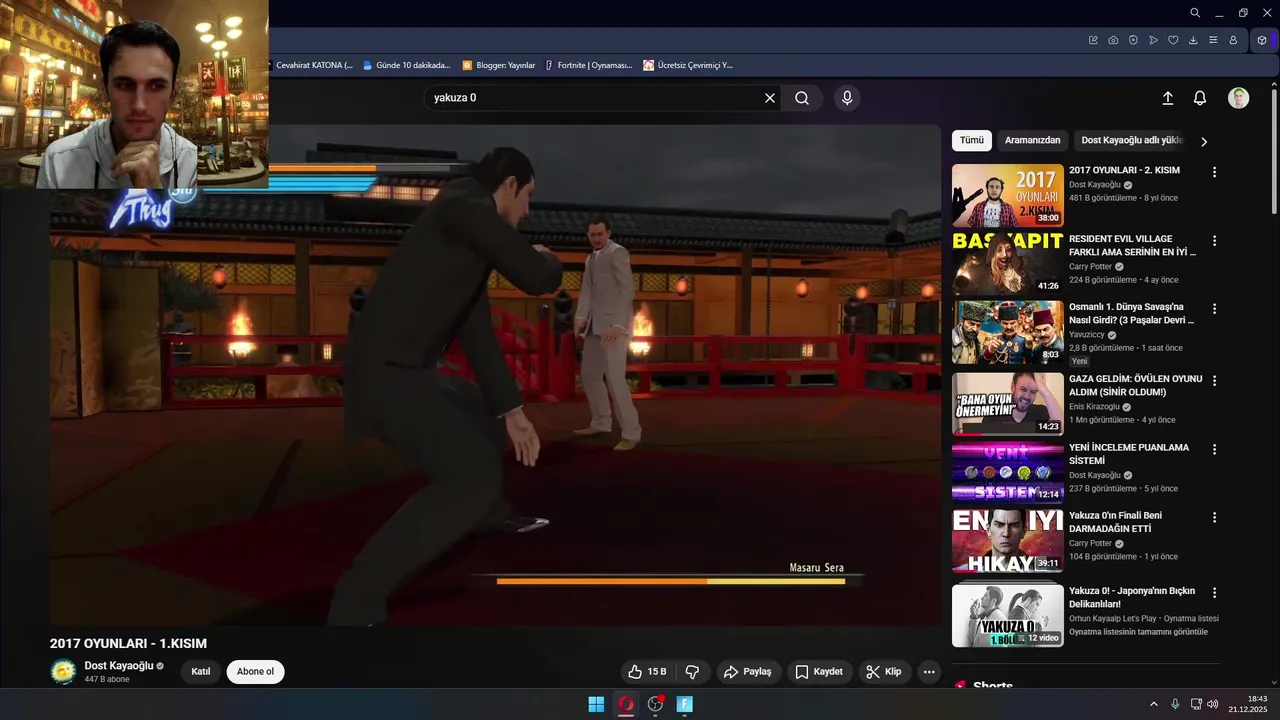Create a clip with Klip button
This screenshot has height=720, width=1280.
[884, 672]
